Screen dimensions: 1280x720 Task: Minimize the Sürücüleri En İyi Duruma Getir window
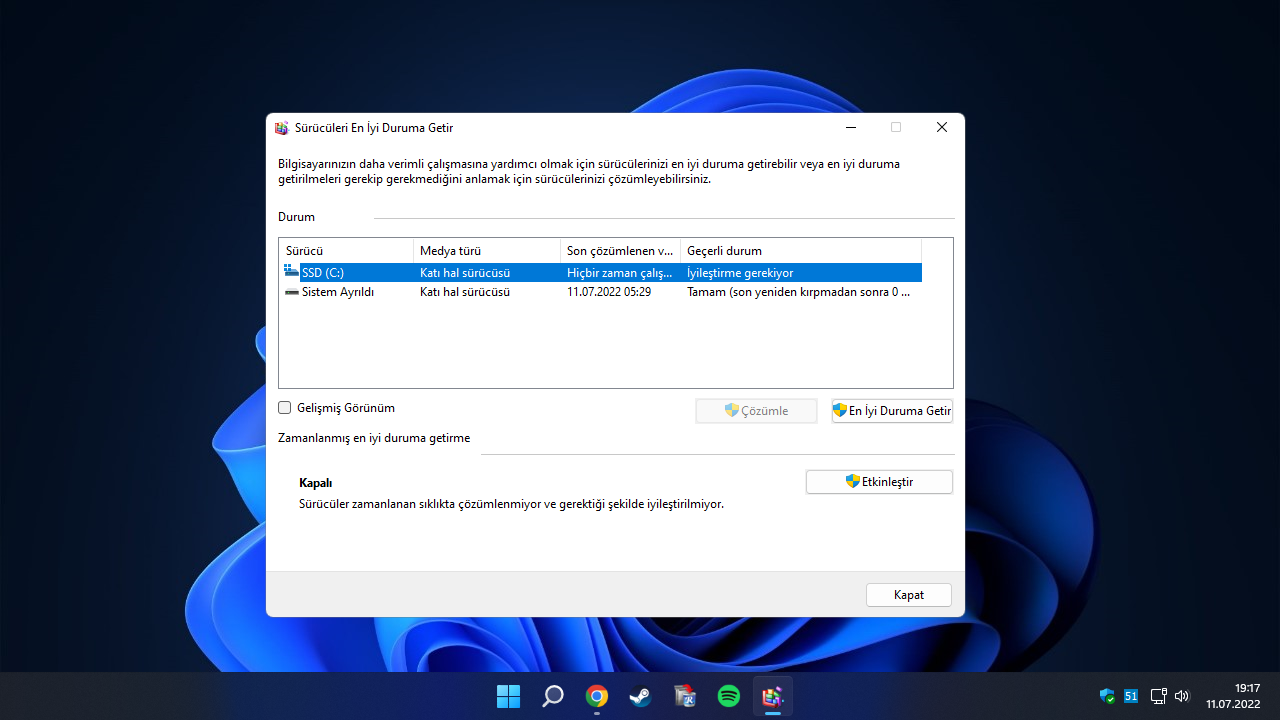(850, 128)
